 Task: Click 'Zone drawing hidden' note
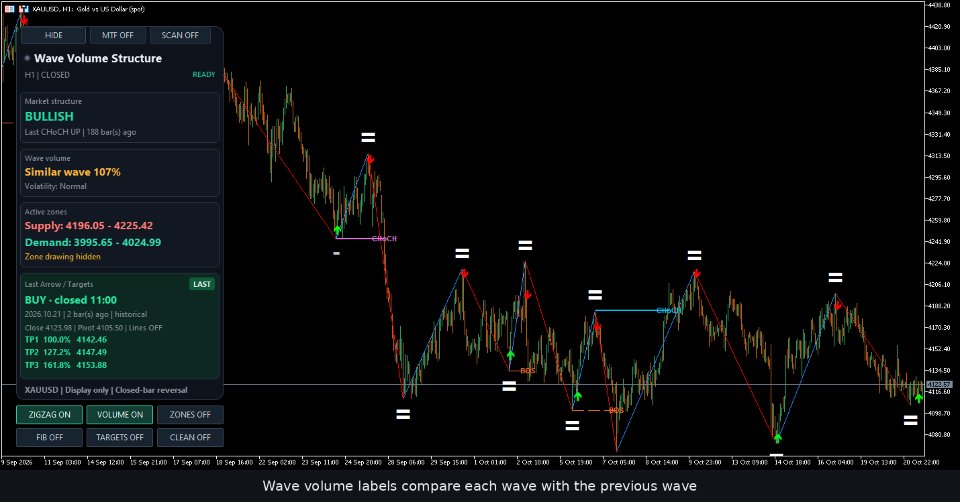(x=62, y=257)
